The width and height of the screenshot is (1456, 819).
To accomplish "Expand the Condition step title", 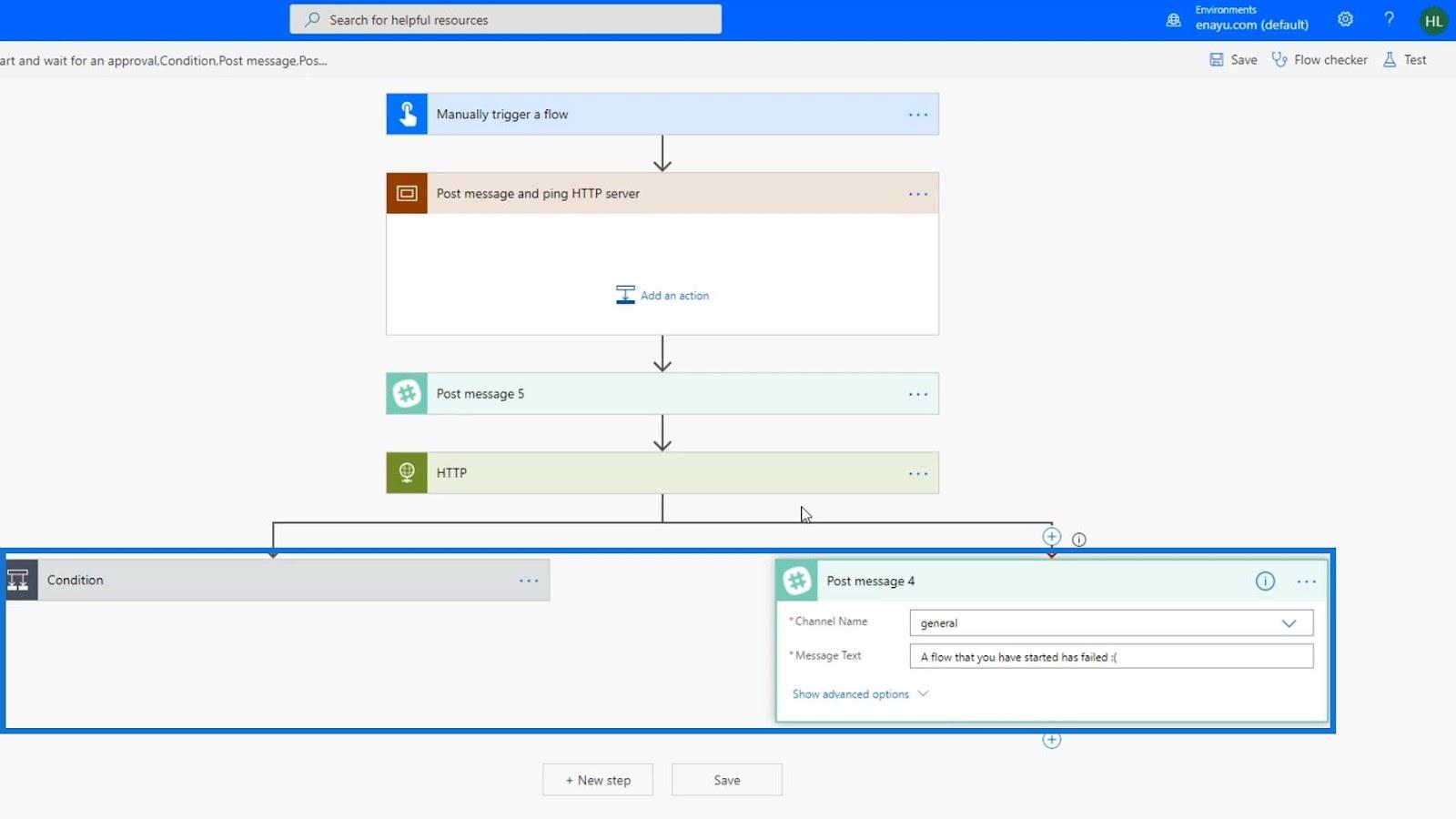I will click(x=76, y=580).
